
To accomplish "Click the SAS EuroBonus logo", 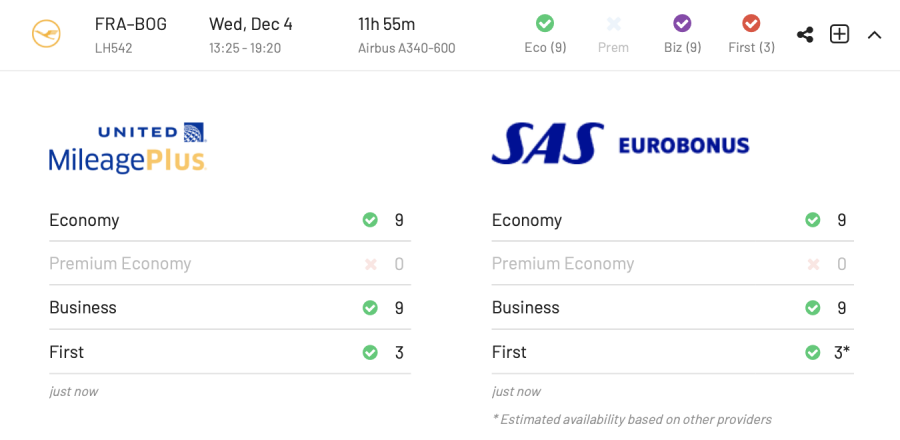I will point(620,144).
